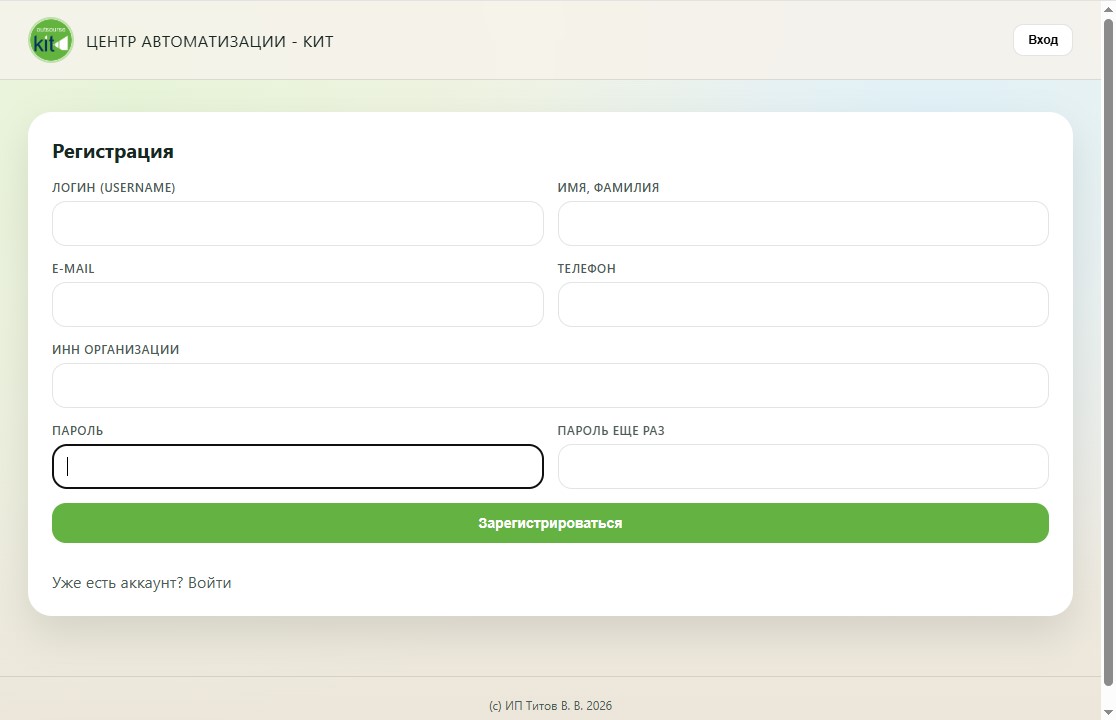Select the E-mail text box

pyautogui.click(x=297, y=304)
